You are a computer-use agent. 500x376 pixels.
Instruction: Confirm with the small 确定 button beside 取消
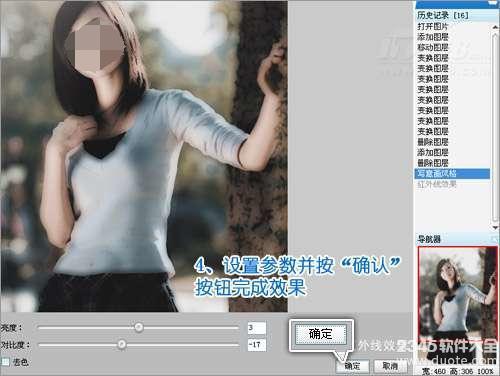pos(353,366)
